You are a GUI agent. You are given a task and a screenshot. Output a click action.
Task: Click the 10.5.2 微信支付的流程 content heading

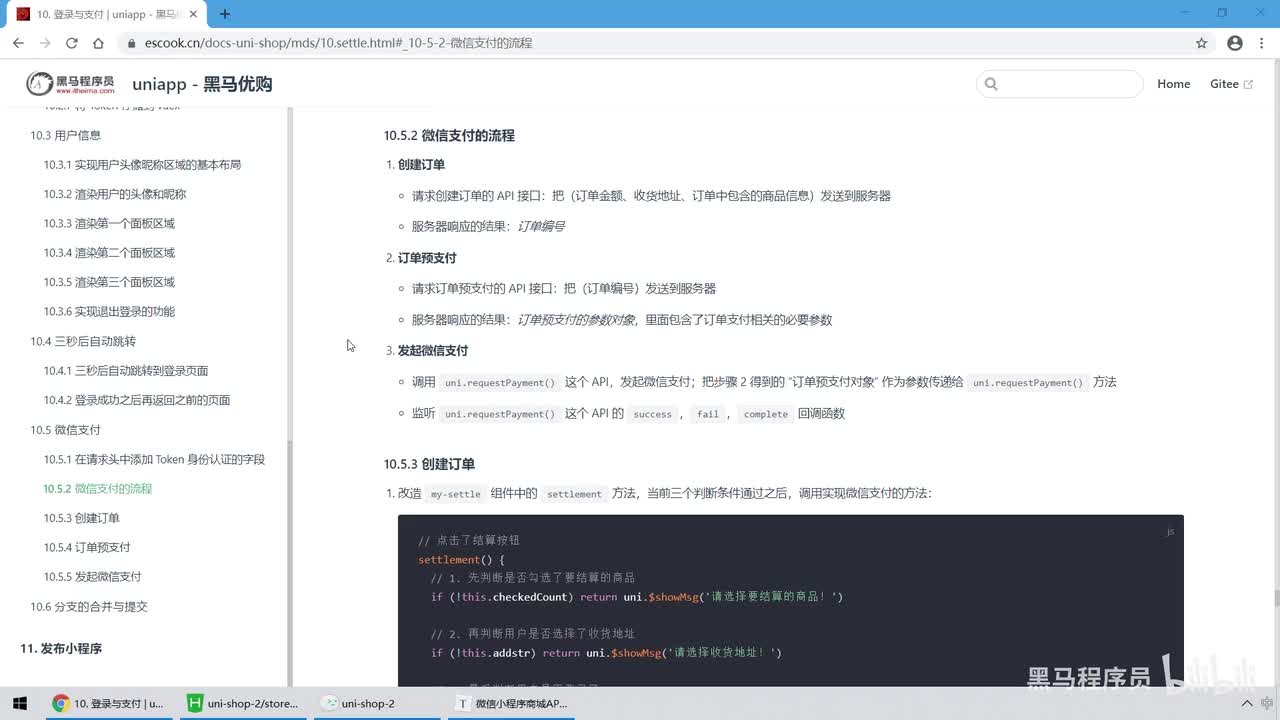[x=449, y=135]
